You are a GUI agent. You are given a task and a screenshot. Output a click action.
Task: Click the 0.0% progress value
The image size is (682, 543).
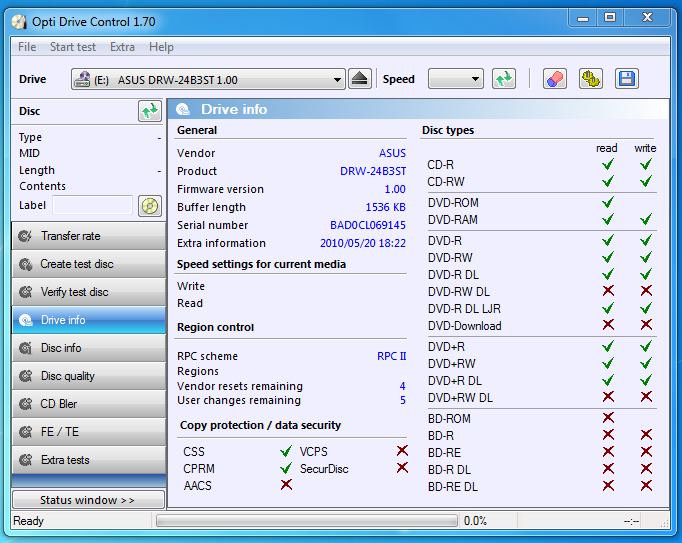click(x=475, y=521)
